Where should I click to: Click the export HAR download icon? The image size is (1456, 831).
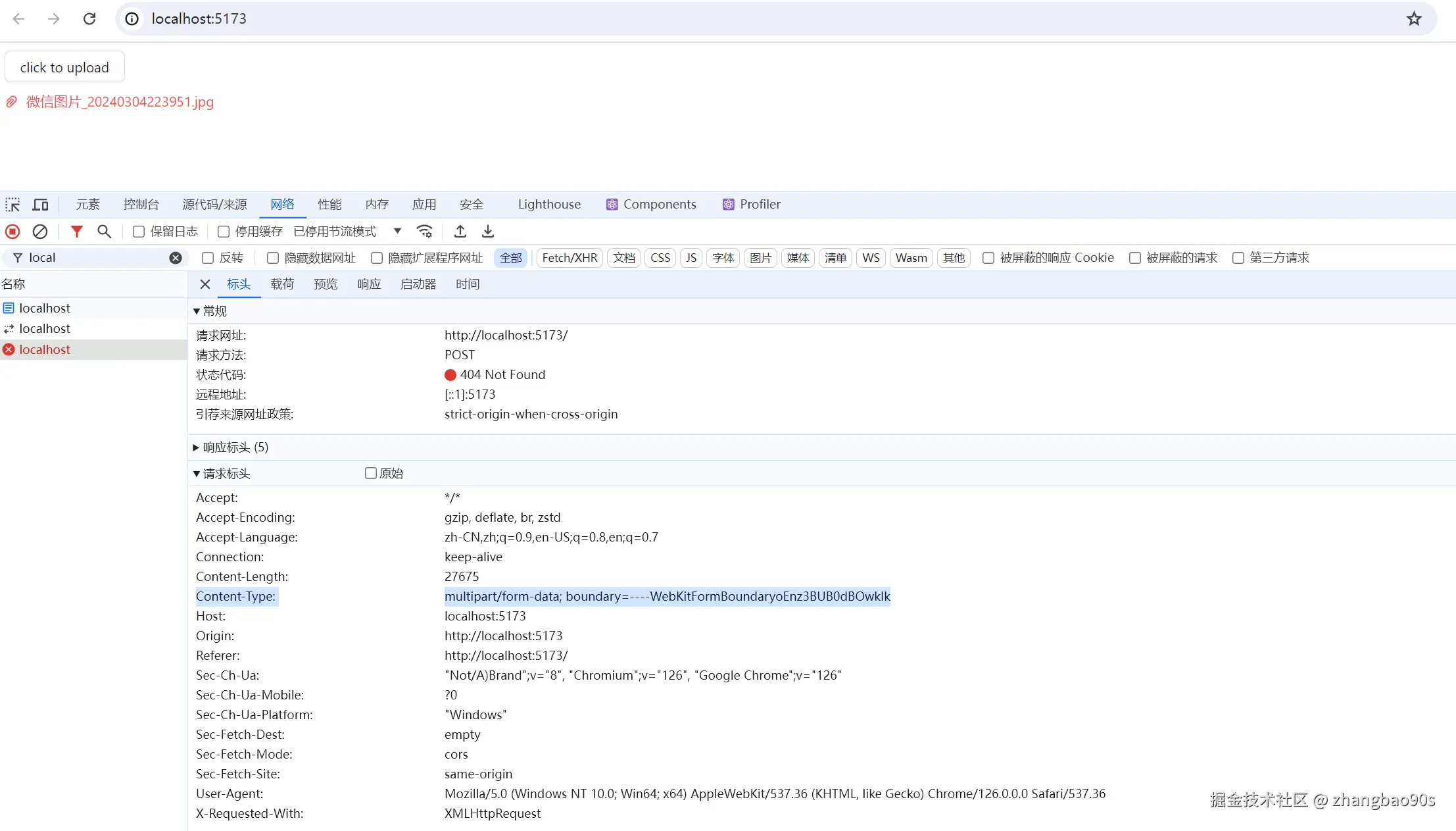point(488,232)
